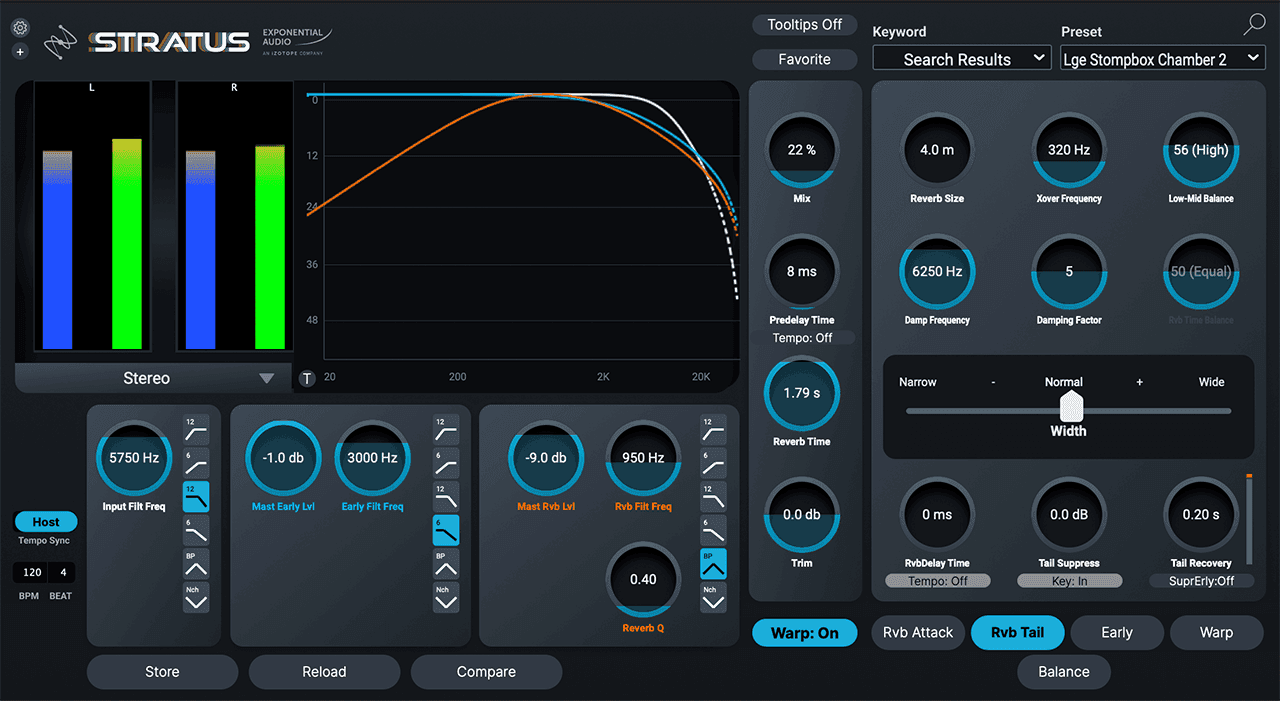Select Input filter 12 dB low-pass shape
The width and height of the screenshot is (1280, 701).
(196, 497)
